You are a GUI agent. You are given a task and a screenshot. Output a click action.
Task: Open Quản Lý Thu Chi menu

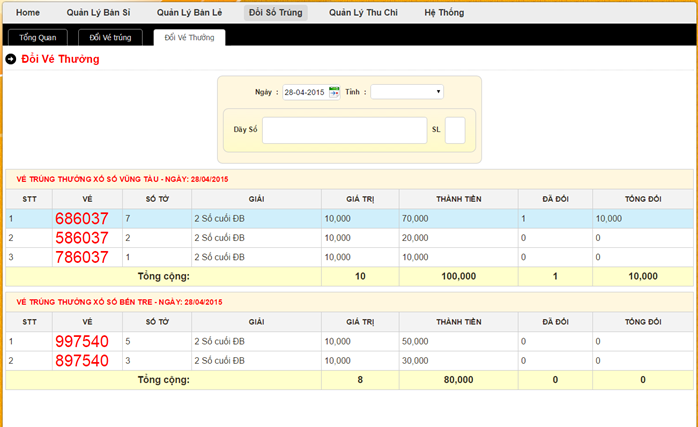363,12
